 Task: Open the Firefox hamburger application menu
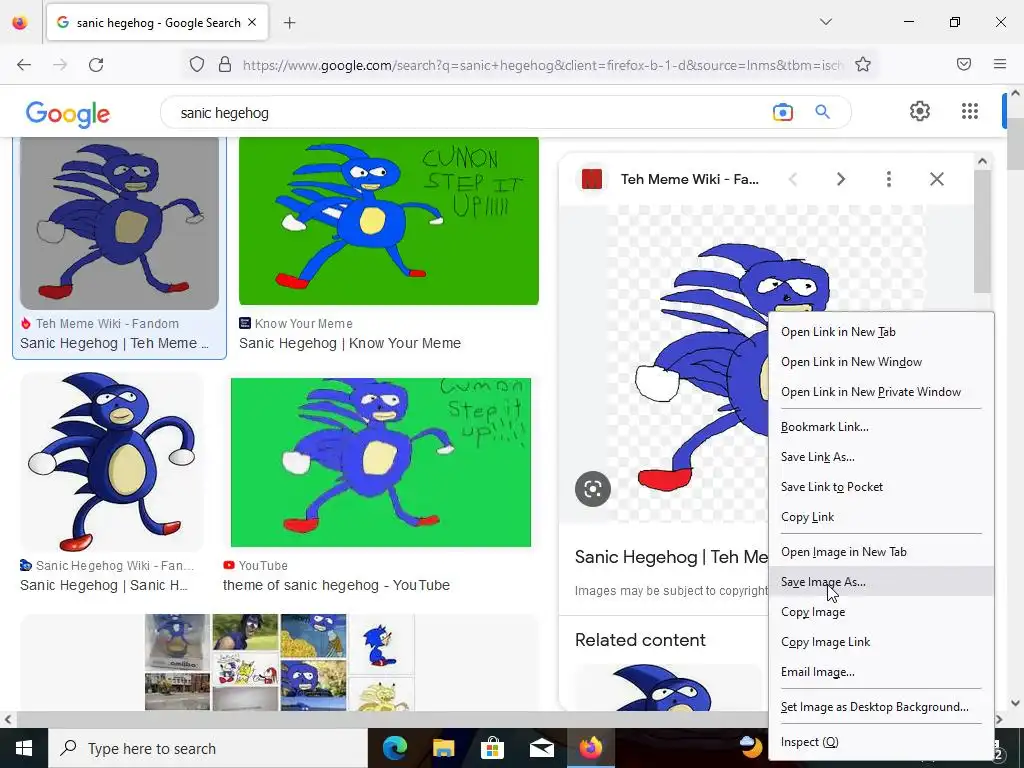point(1000,64)
